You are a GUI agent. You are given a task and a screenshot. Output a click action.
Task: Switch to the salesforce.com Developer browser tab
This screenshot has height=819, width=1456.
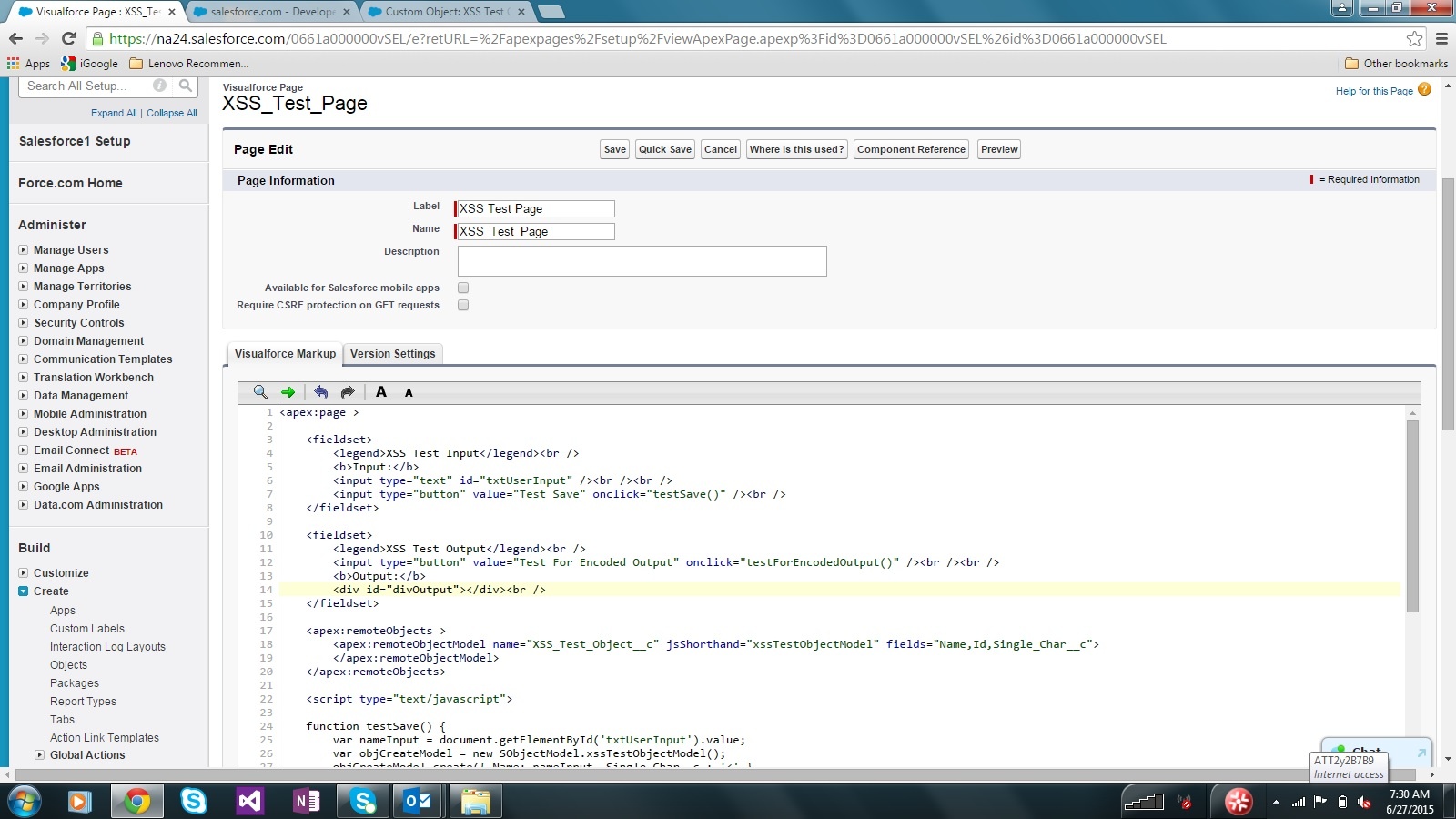[272, 12]
